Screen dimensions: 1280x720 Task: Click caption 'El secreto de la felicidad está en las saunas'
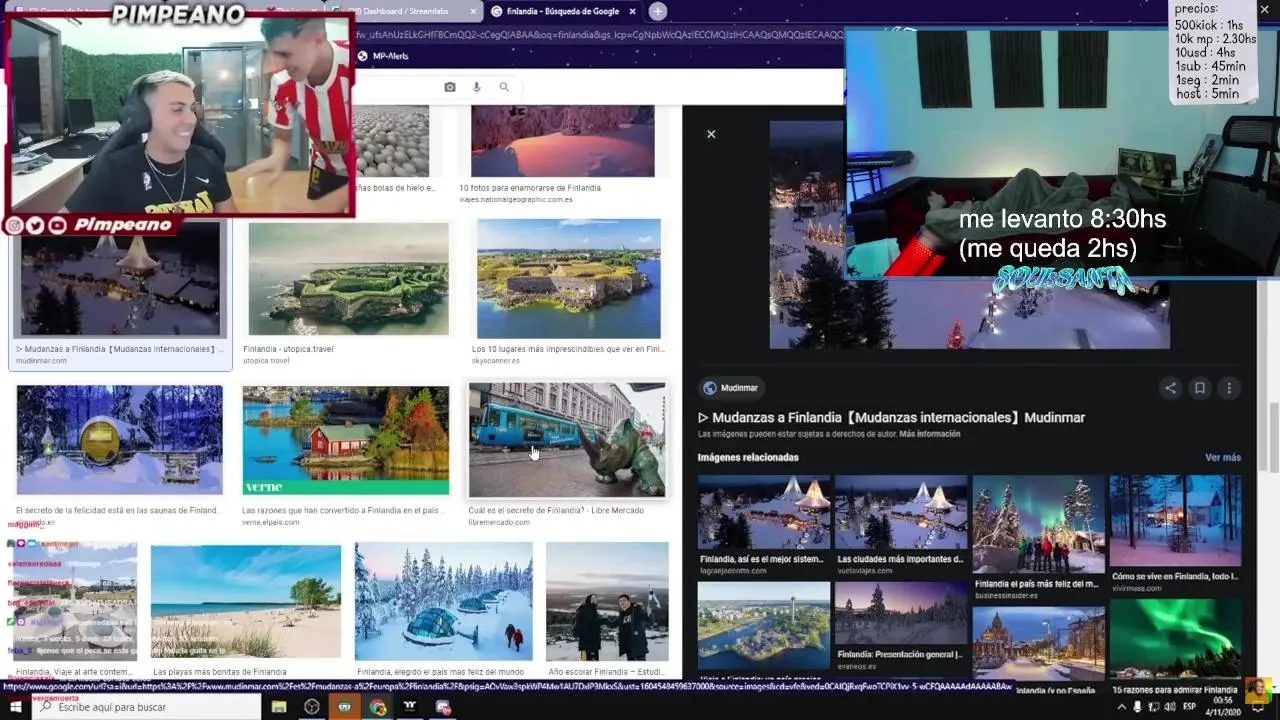(117, 510)
